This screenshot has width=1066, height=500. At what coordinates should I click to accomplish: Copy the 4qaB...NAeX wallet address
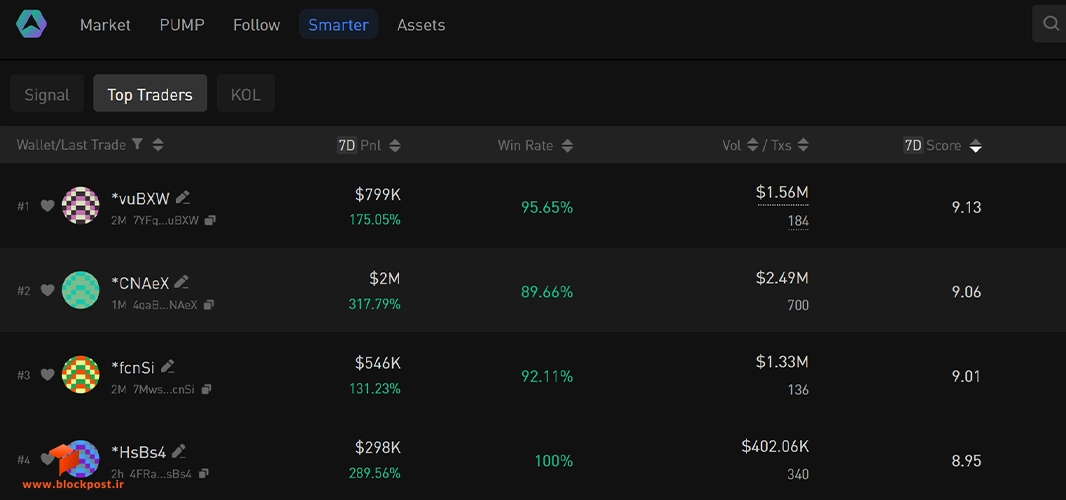tap(209, 305)
